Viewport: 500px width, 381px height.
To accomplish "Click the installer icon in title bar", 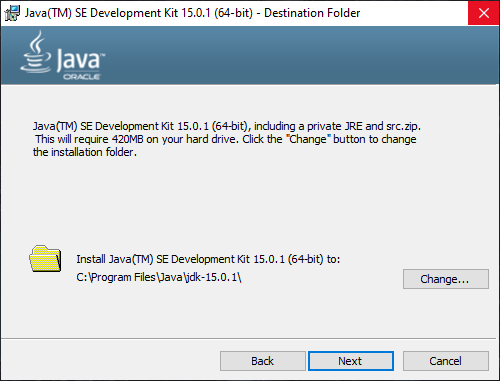I will coord(12,13).
